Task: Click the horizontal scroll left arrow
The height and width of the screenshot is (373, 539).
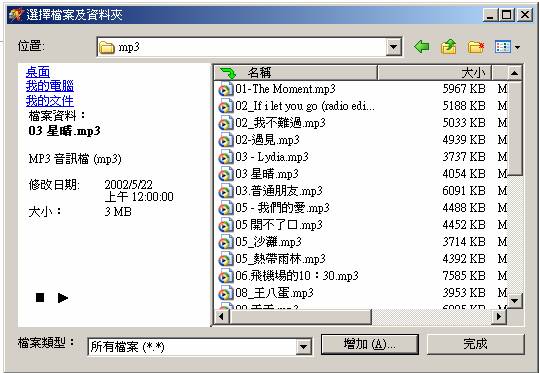Action: (x=221, y=316)
